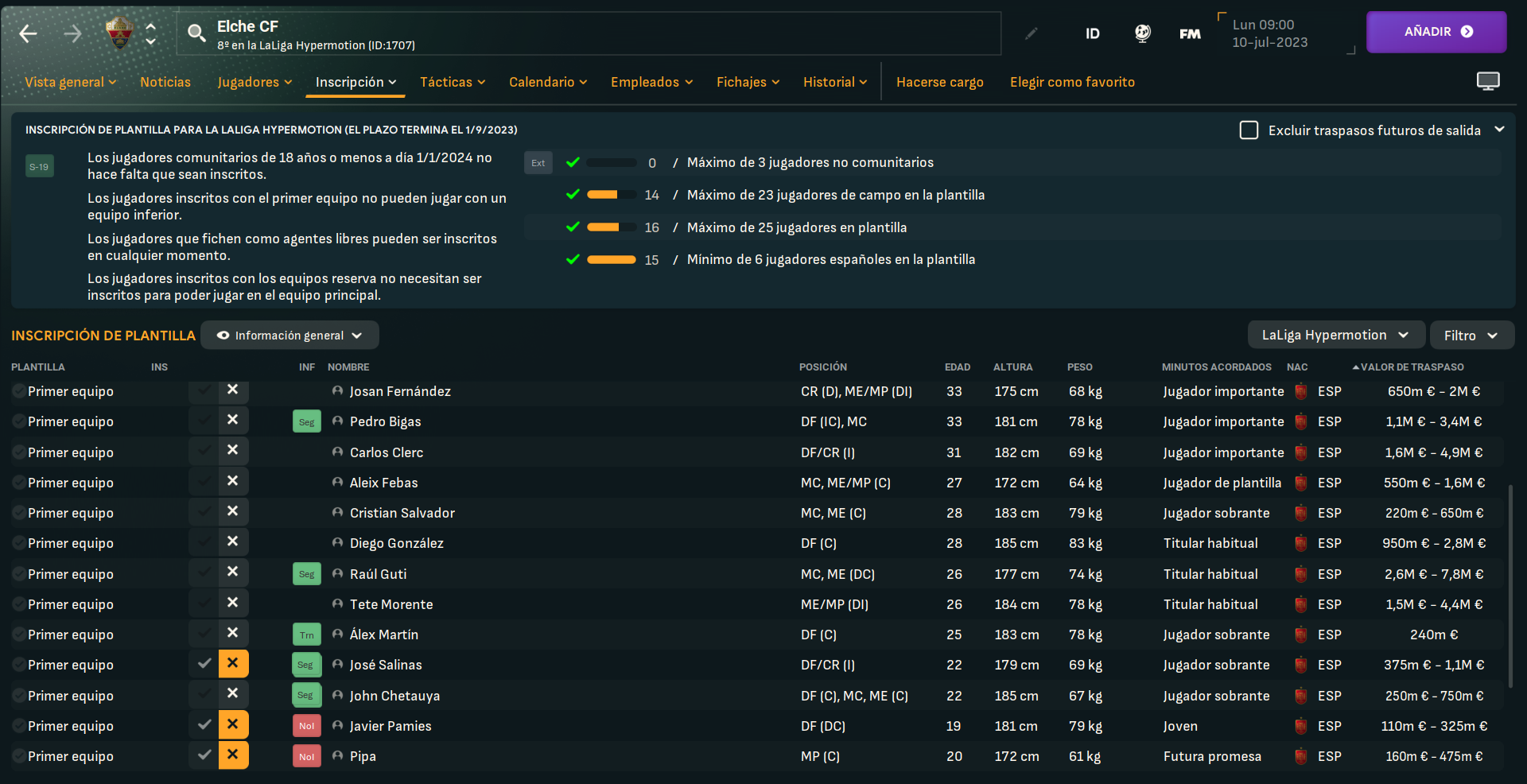Click the Elche CF search field
The image size is (1527, 784).
click(x=589, y=33)
